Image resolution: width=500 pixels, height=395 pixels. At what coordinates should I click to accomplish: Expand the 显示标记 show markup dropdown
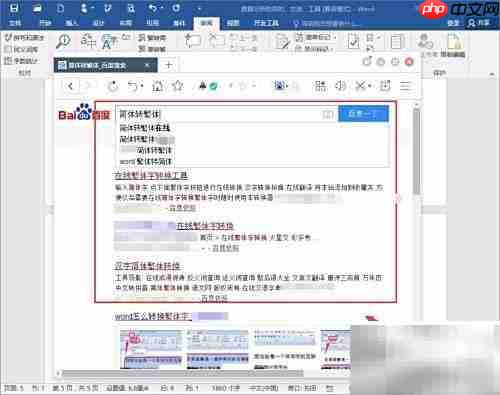tap(315, 49)
